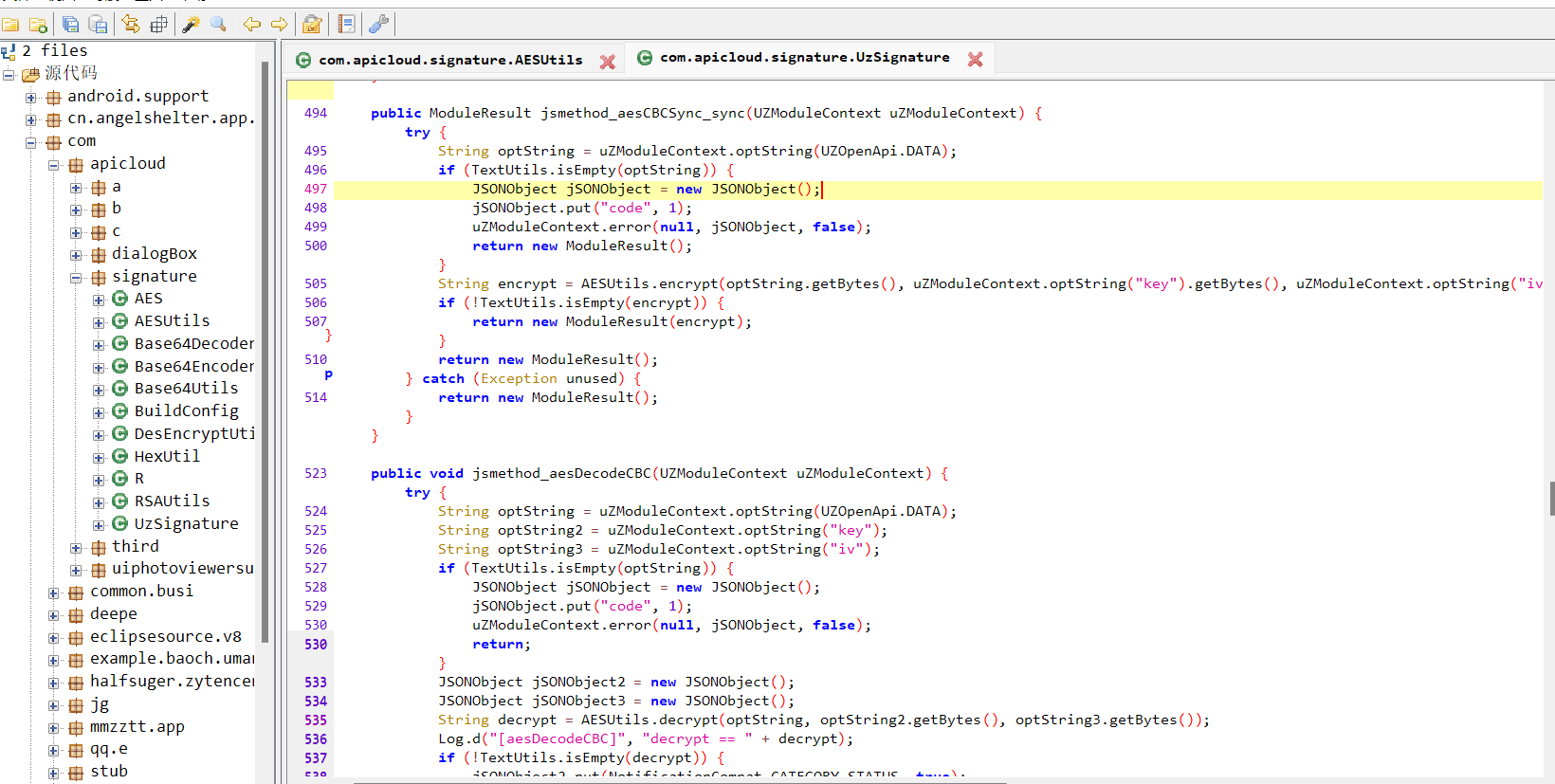
Task: Click the add files folder-plus icon
Action: pos(39,25)
